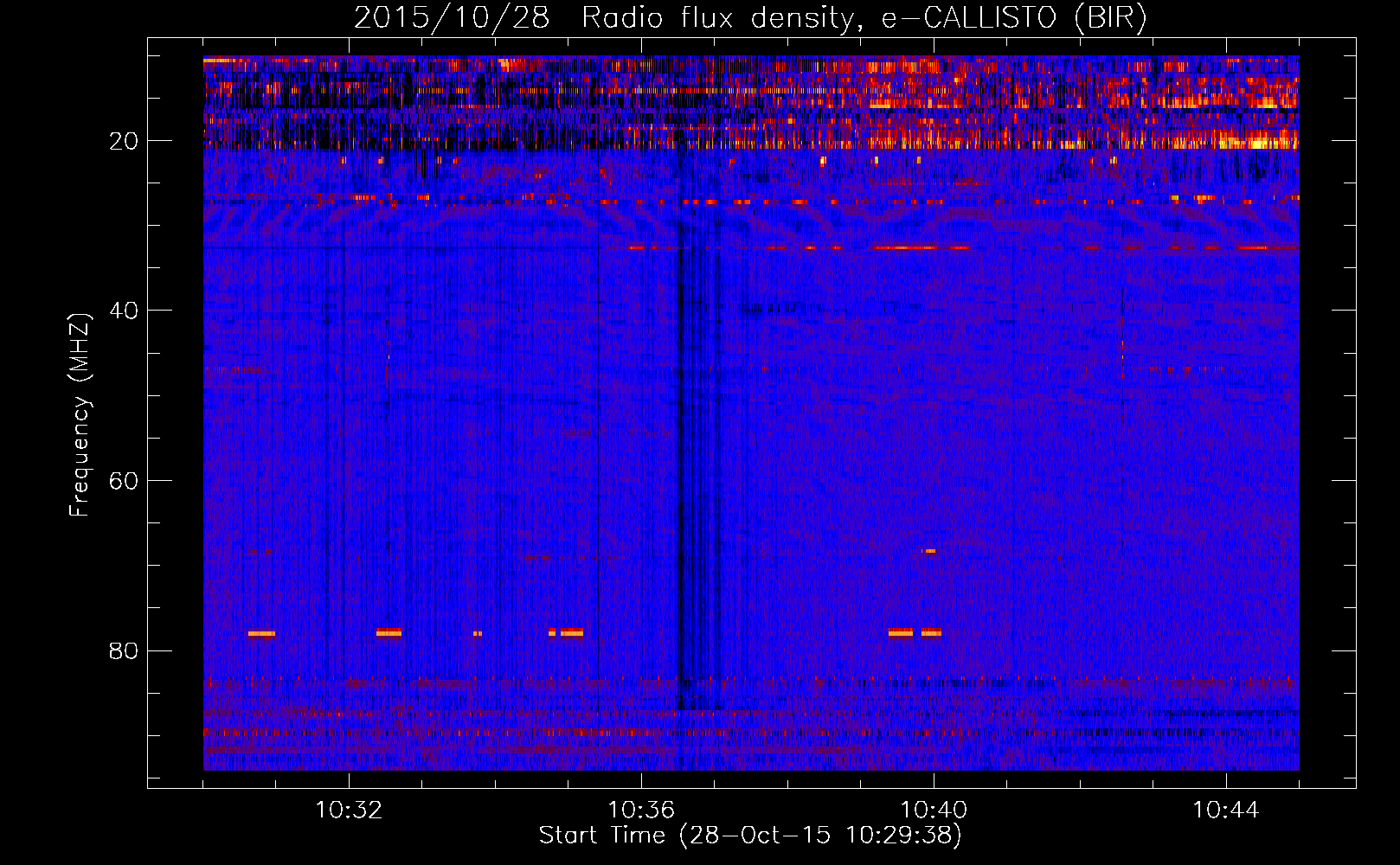The image size is (1400, 865).
Task: Click the "10:44" time tick label
Action: click(1226, 811)
